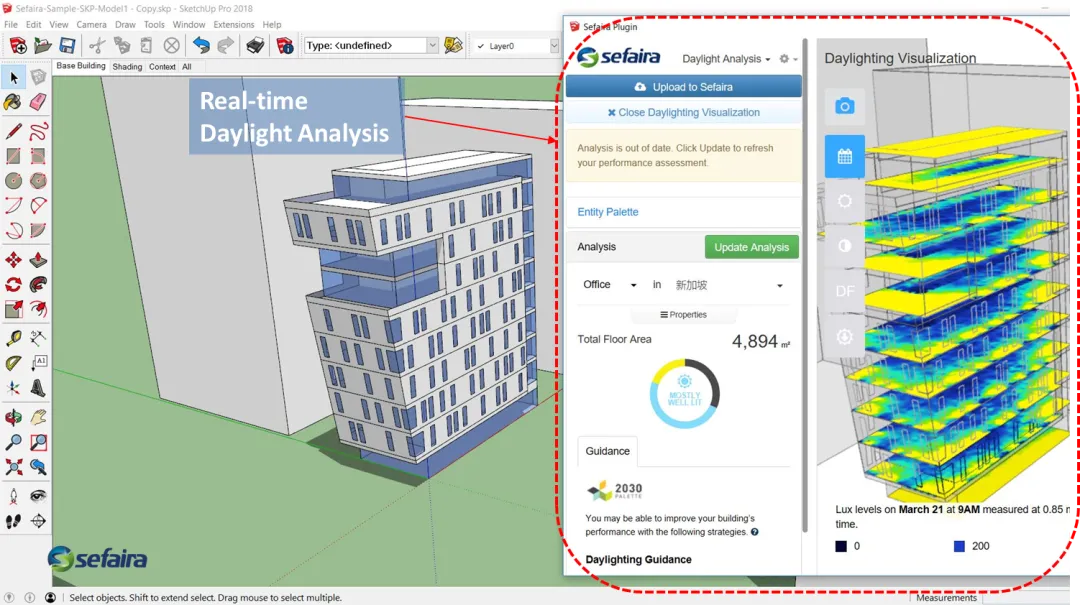Select the Position Camera tool

coord(14,496)
